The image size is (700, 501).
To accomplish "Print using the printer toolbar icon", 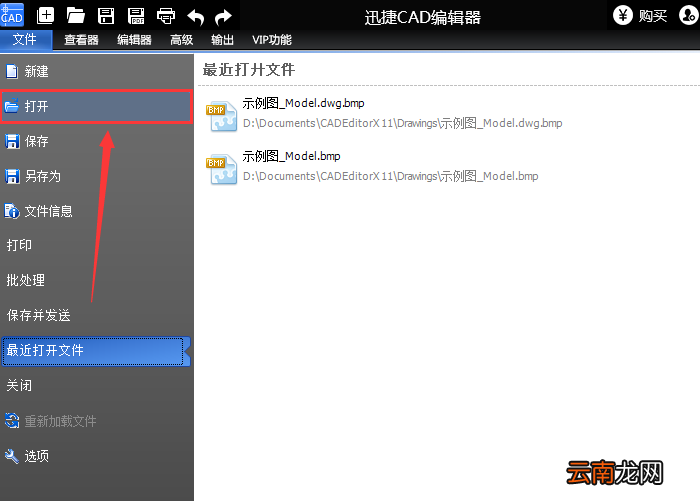I will [x=166, y=16].
